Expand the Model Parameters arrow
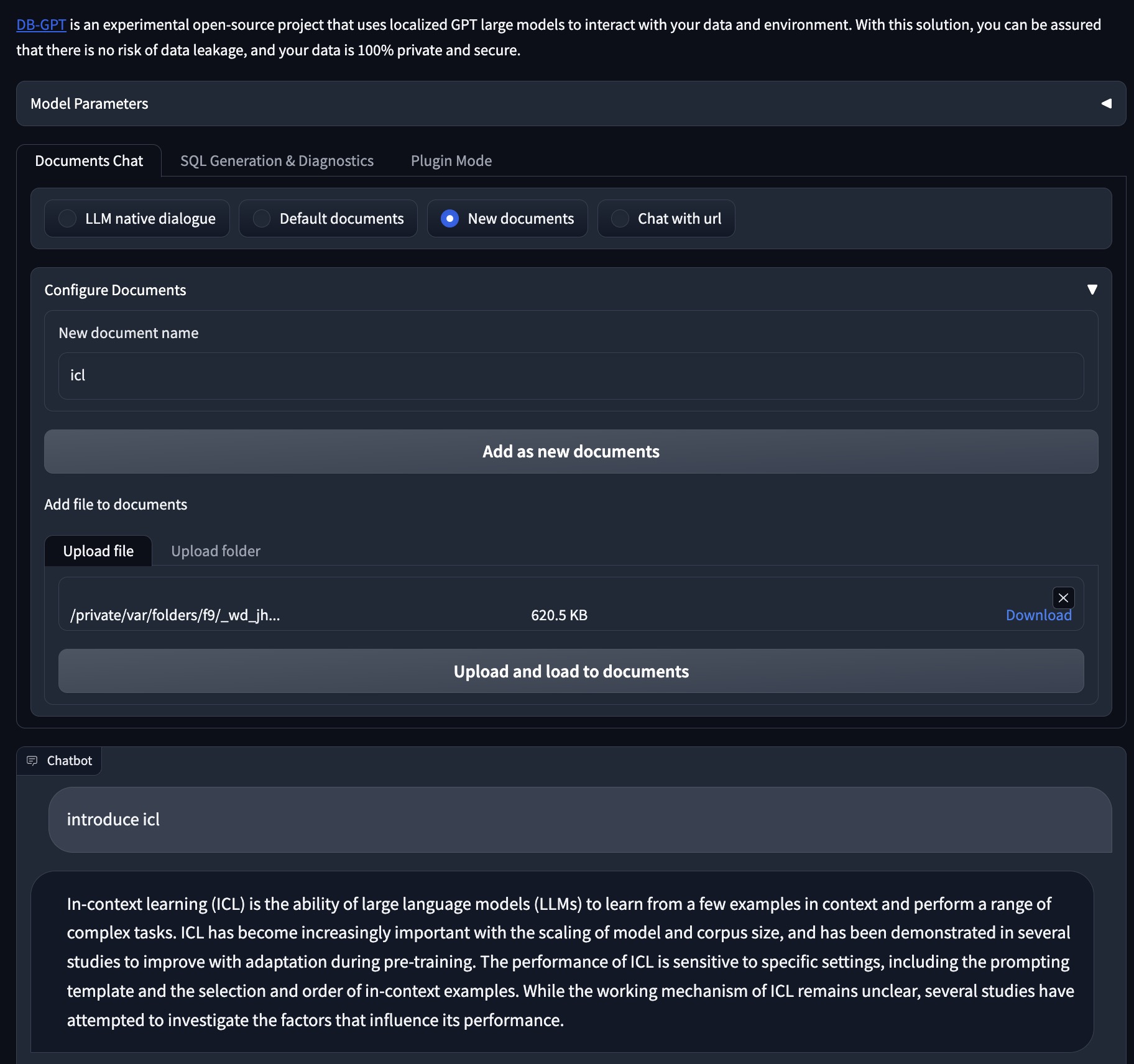Image resolution: width=1134 pixels, height=1064 pixels. (1106, 104)
